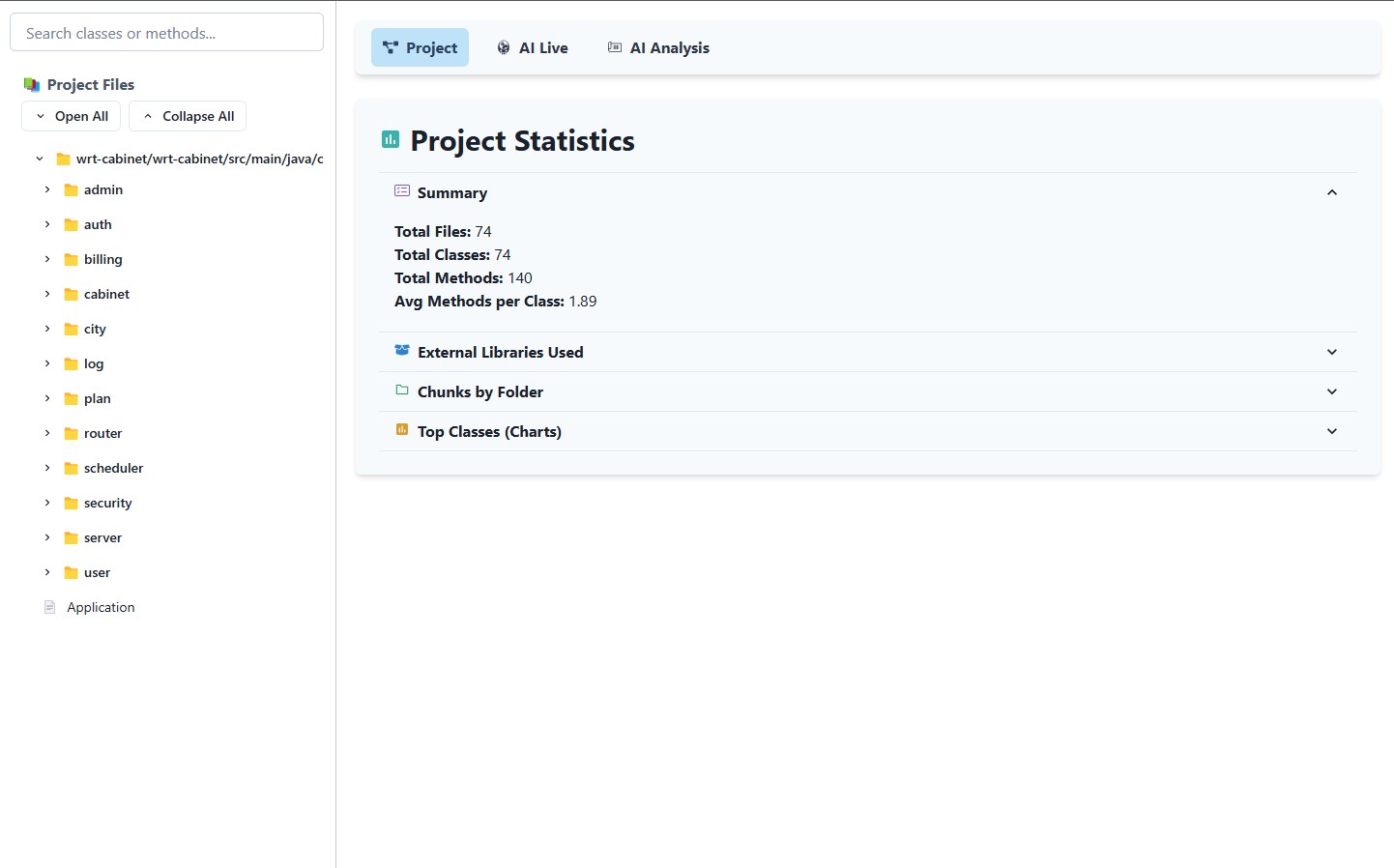Screen dimensions: 1394x868
Task: Select the wrt-cabinet root path label
Action: click(x=199, y=159)
